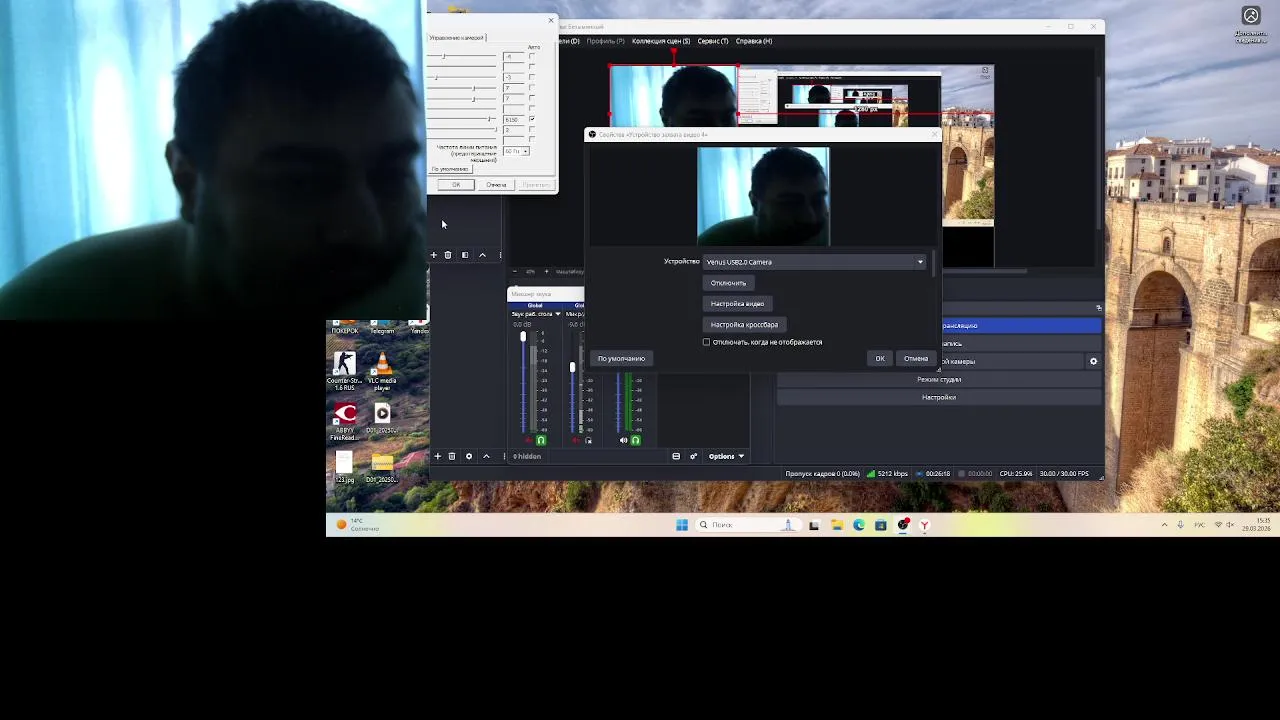1280x720 pixels.
Task: Delete selected scene with trash icon
Action: coord(448,255)
